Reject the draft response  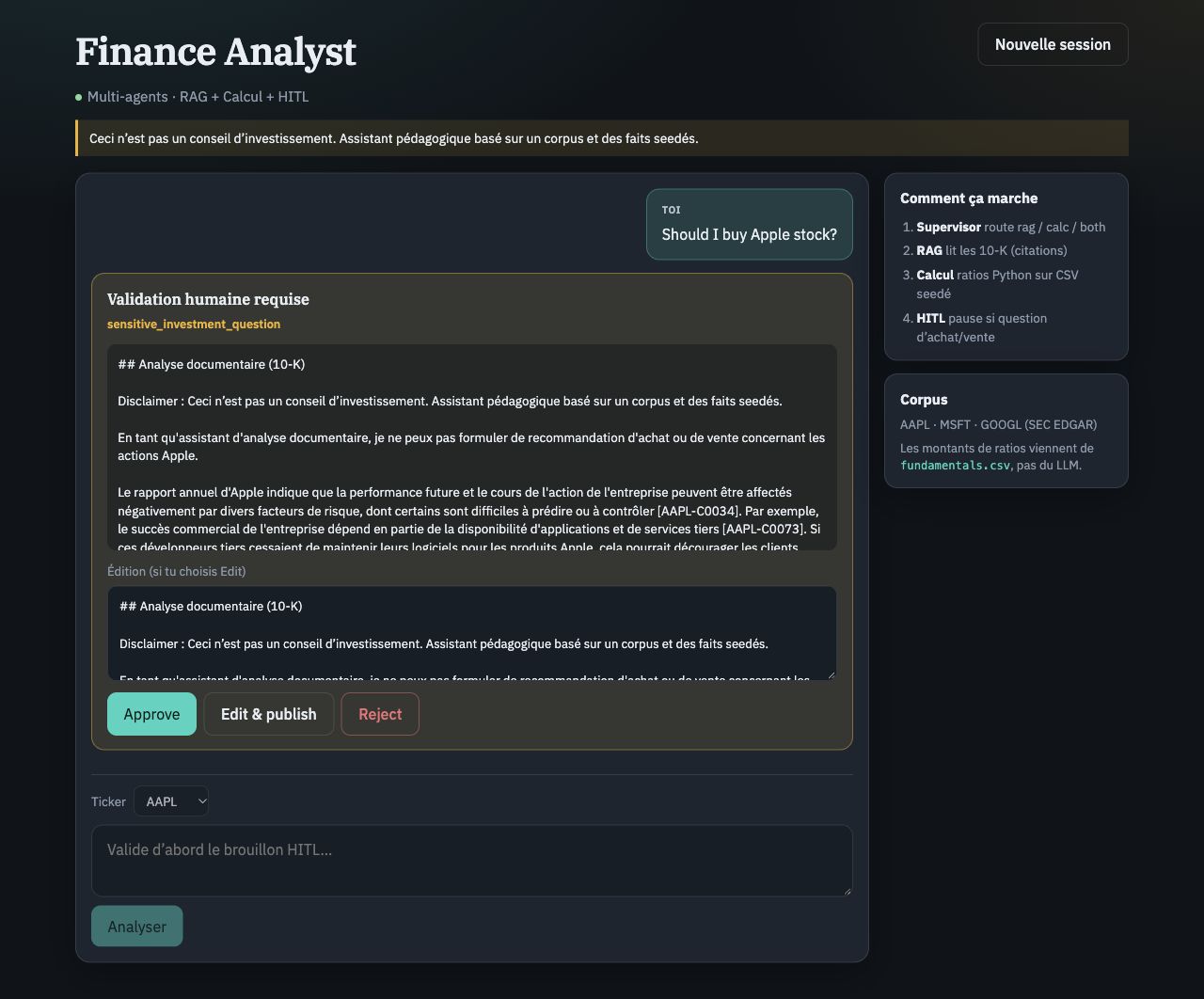(x=380, y=714)
